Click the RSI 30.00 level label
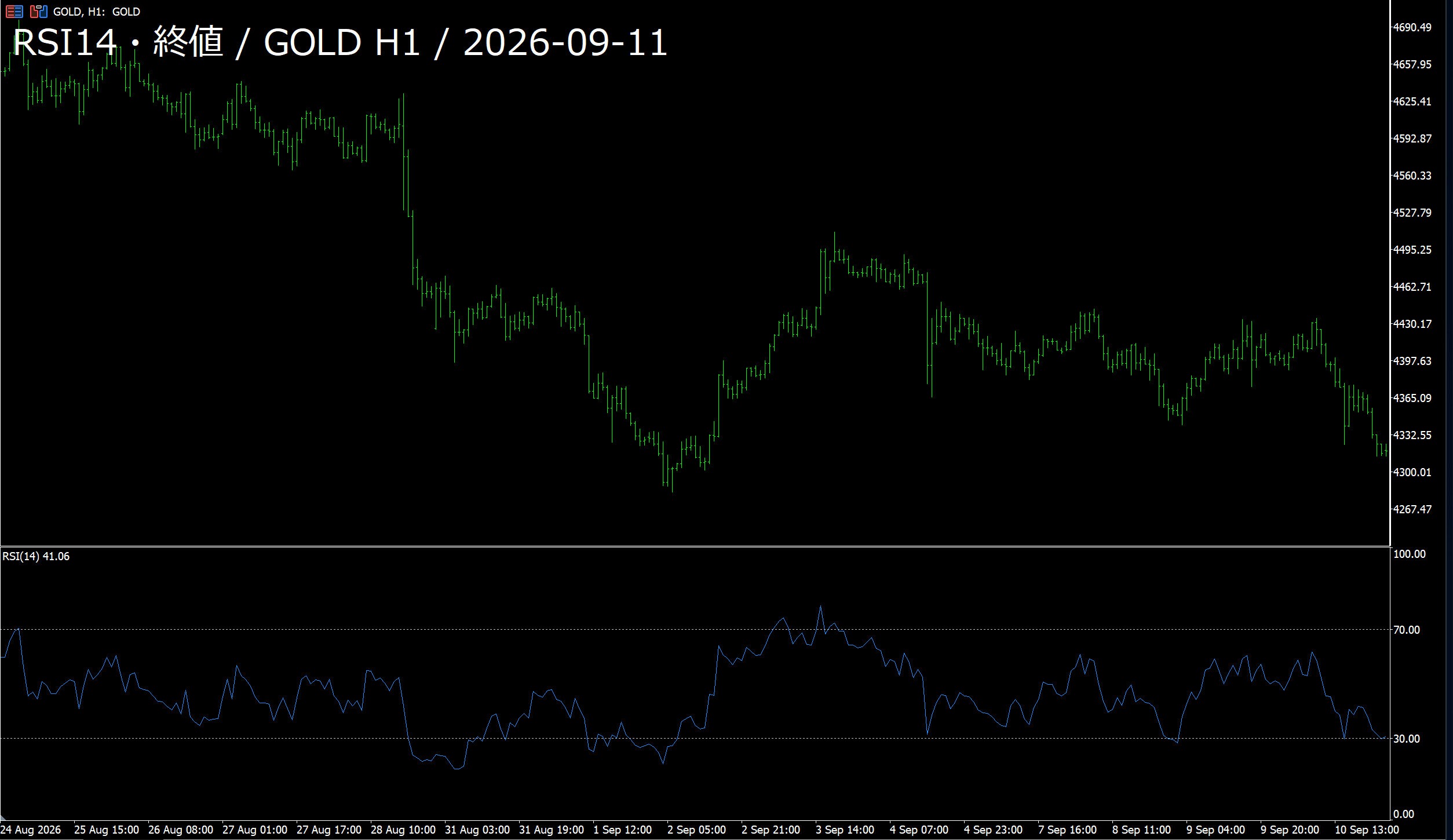 coord(1407,739)
